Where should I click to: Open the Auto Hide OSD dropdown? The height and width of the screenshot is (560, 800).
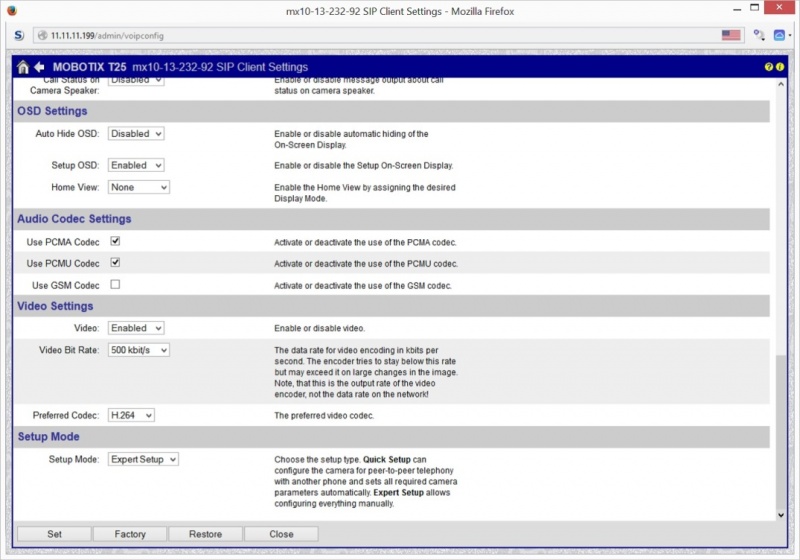[136, 134]
